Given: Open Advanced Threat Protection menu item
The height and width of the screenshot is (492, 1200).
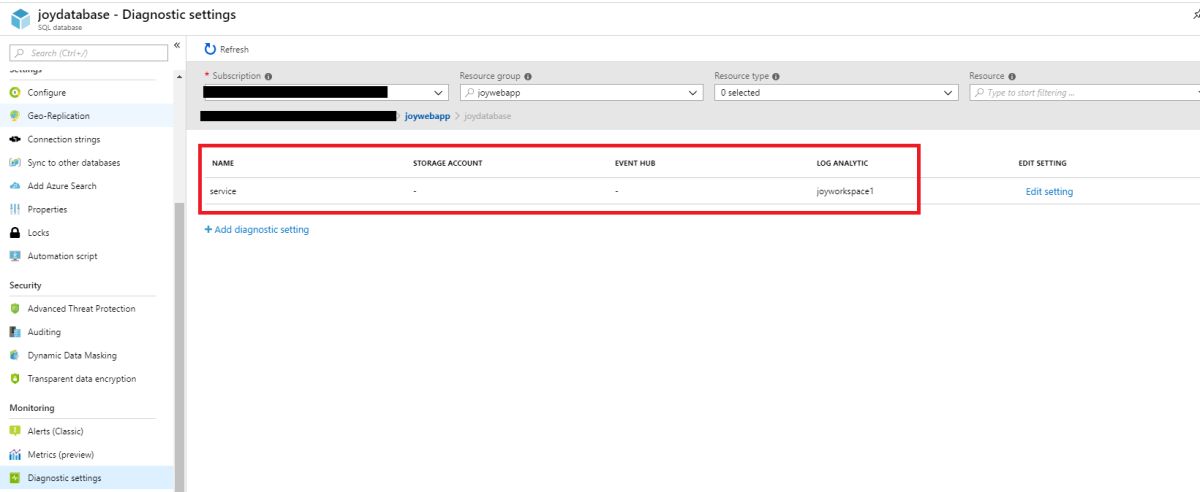Looking at the screenshot, I should click(x=86, y=309).
